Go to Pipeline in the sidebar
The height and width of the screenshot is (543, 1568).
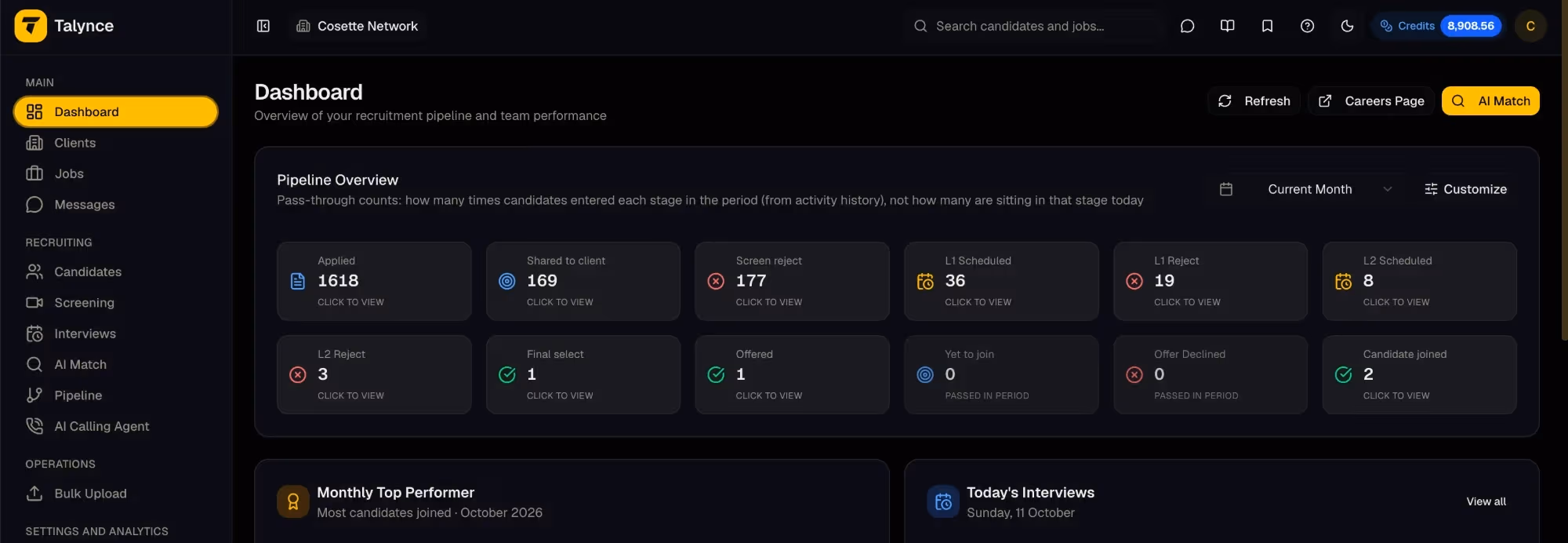pyautogui.click(x=115, y=395)
